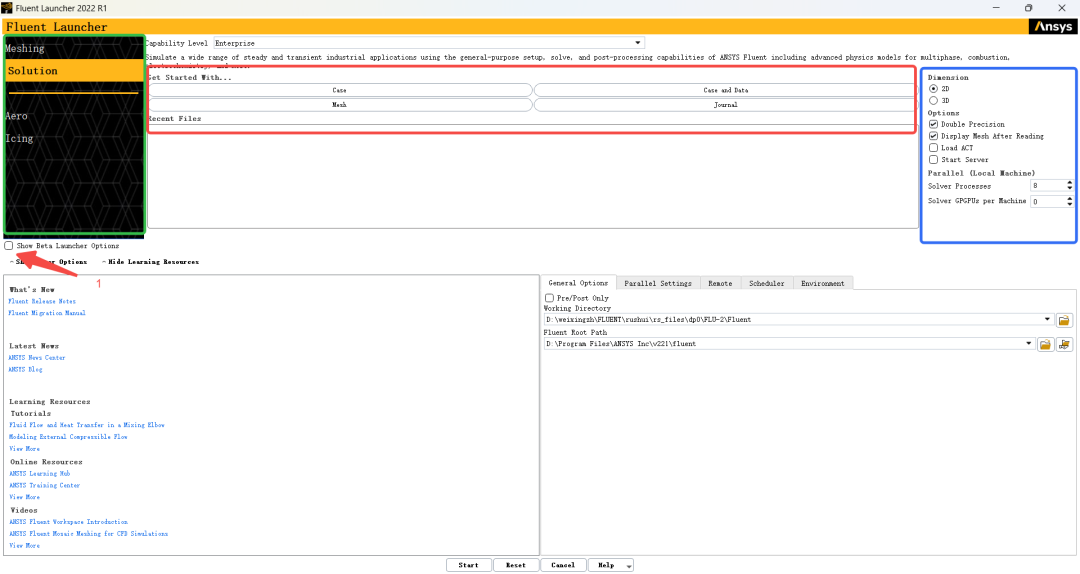The width and height of the screenshot is (1080, 574).
Task: Toggle Display Mesh After Reading checkbox
Action: point(933,136)
